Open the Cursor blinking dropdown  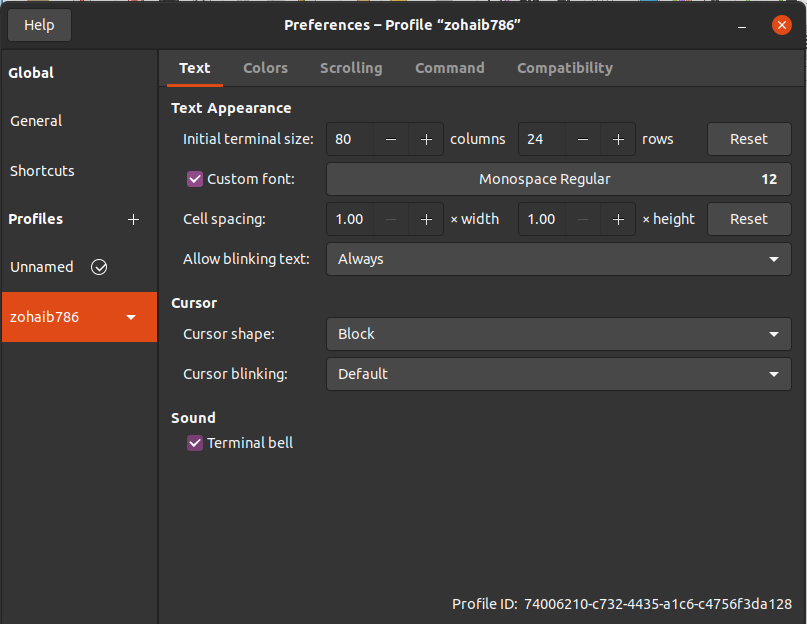coord(558,374)
